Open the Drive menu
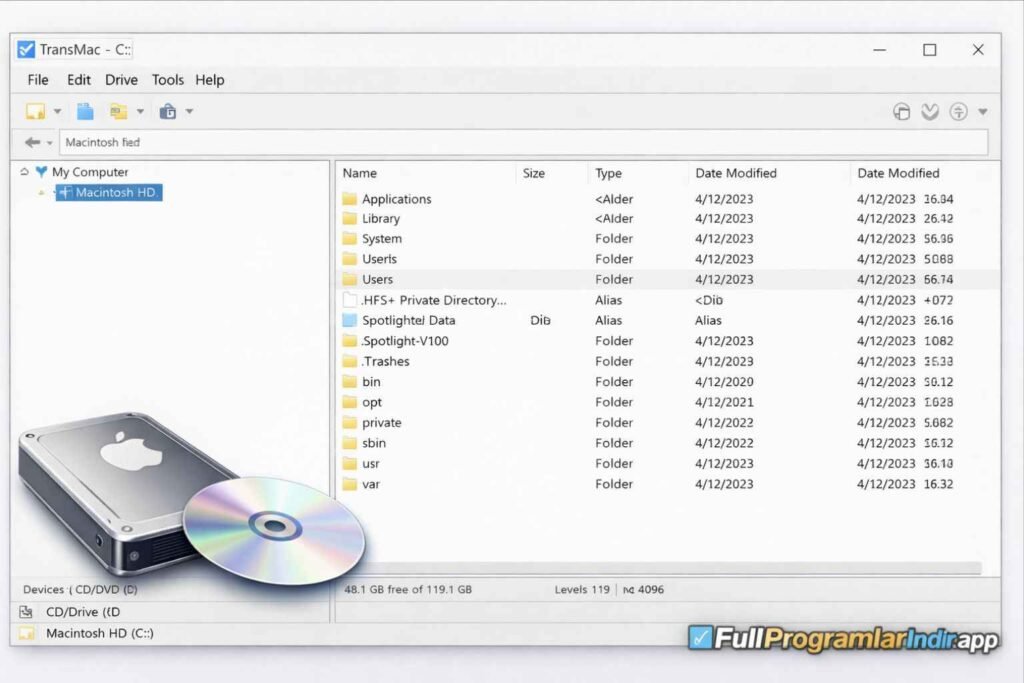This screenshot has width=1024, height=683. 121,80
